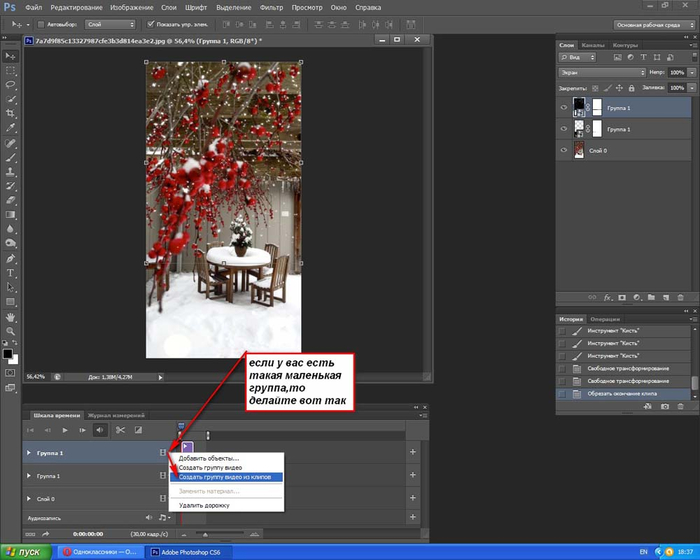
Task: Open the Слой auto-select dropdown
Action: click(x=110, y=25)
